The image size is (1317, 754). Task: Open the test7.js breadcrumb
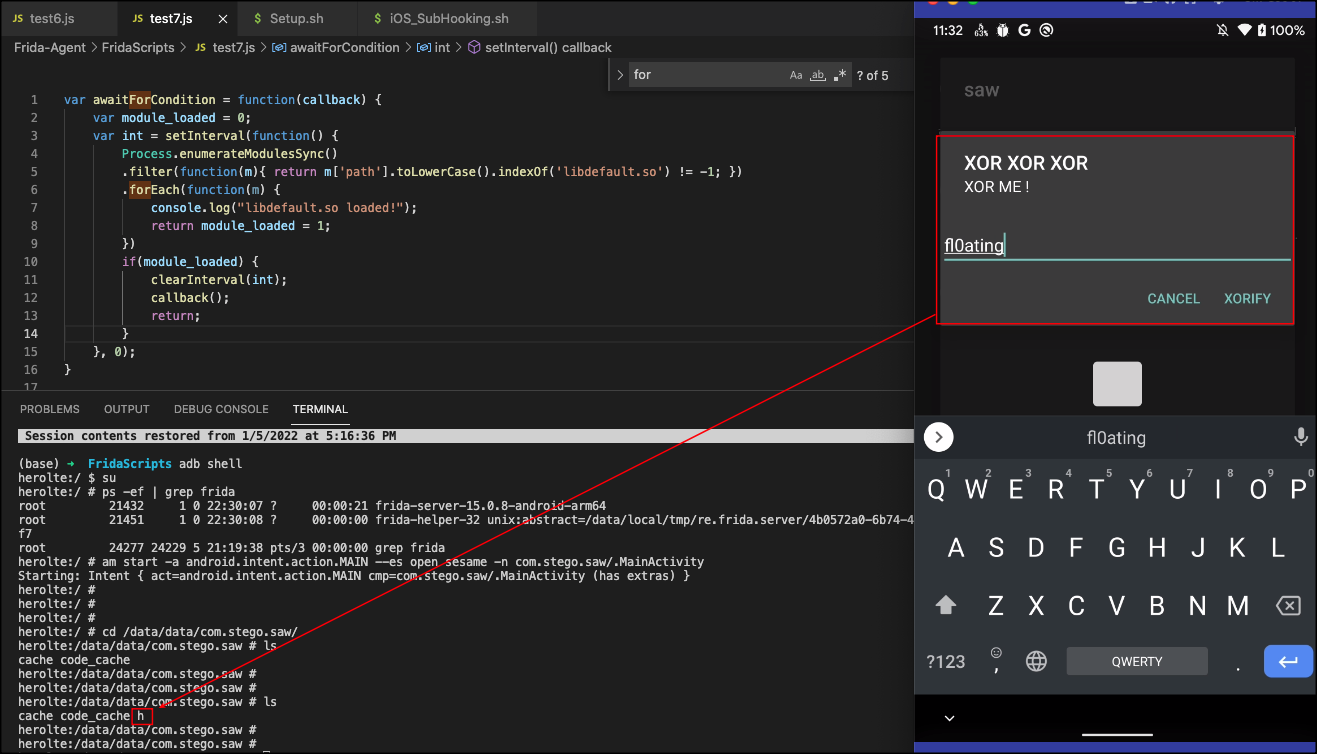coord(226,47)
